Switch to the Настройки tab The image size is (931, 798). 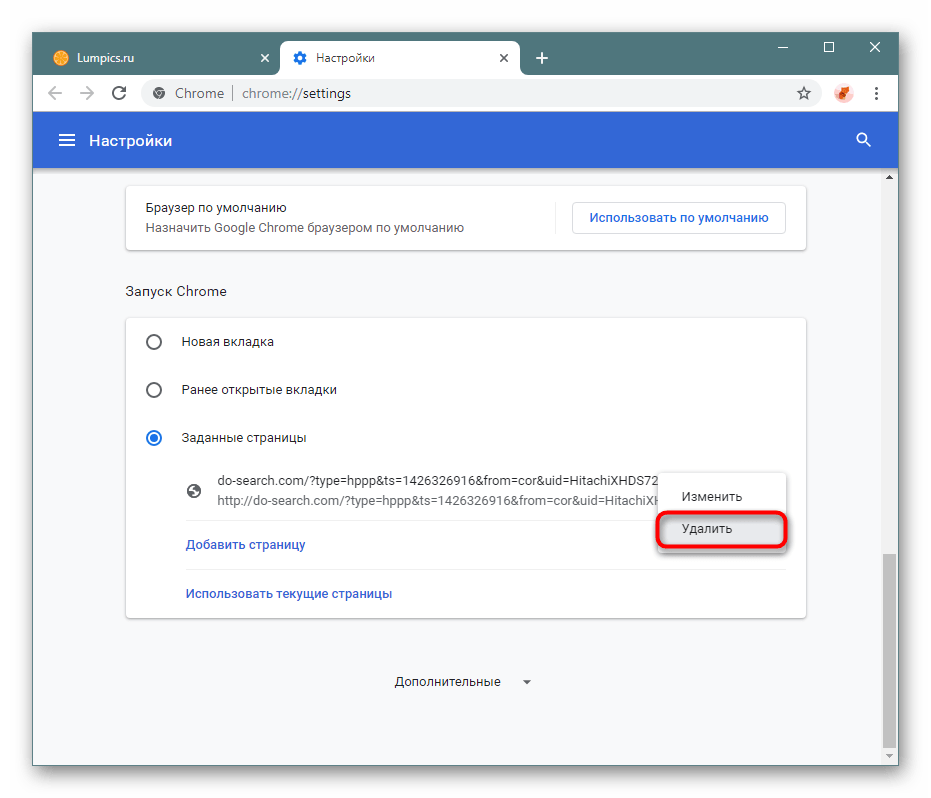point(400,58)
